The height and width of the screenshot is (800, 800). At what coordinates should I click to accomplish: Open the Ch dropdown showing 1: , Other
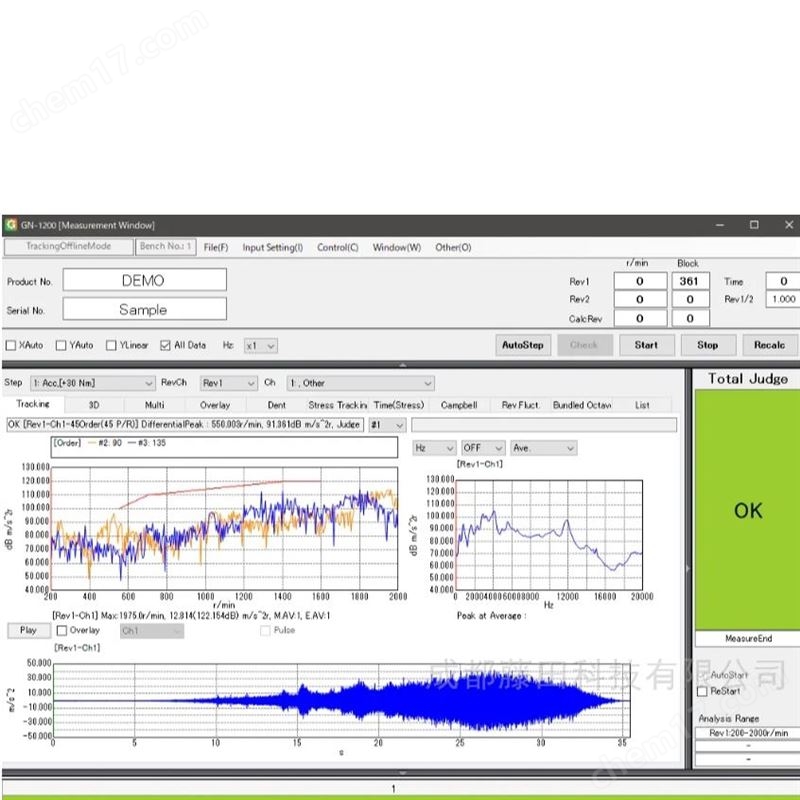(360, 383)
